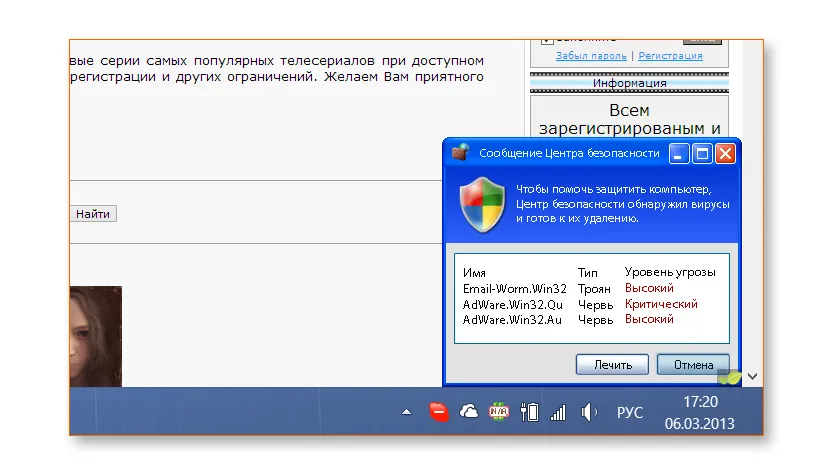Click the Тип column header
This screenshot has width=834, height=476.
coord(588,273)
